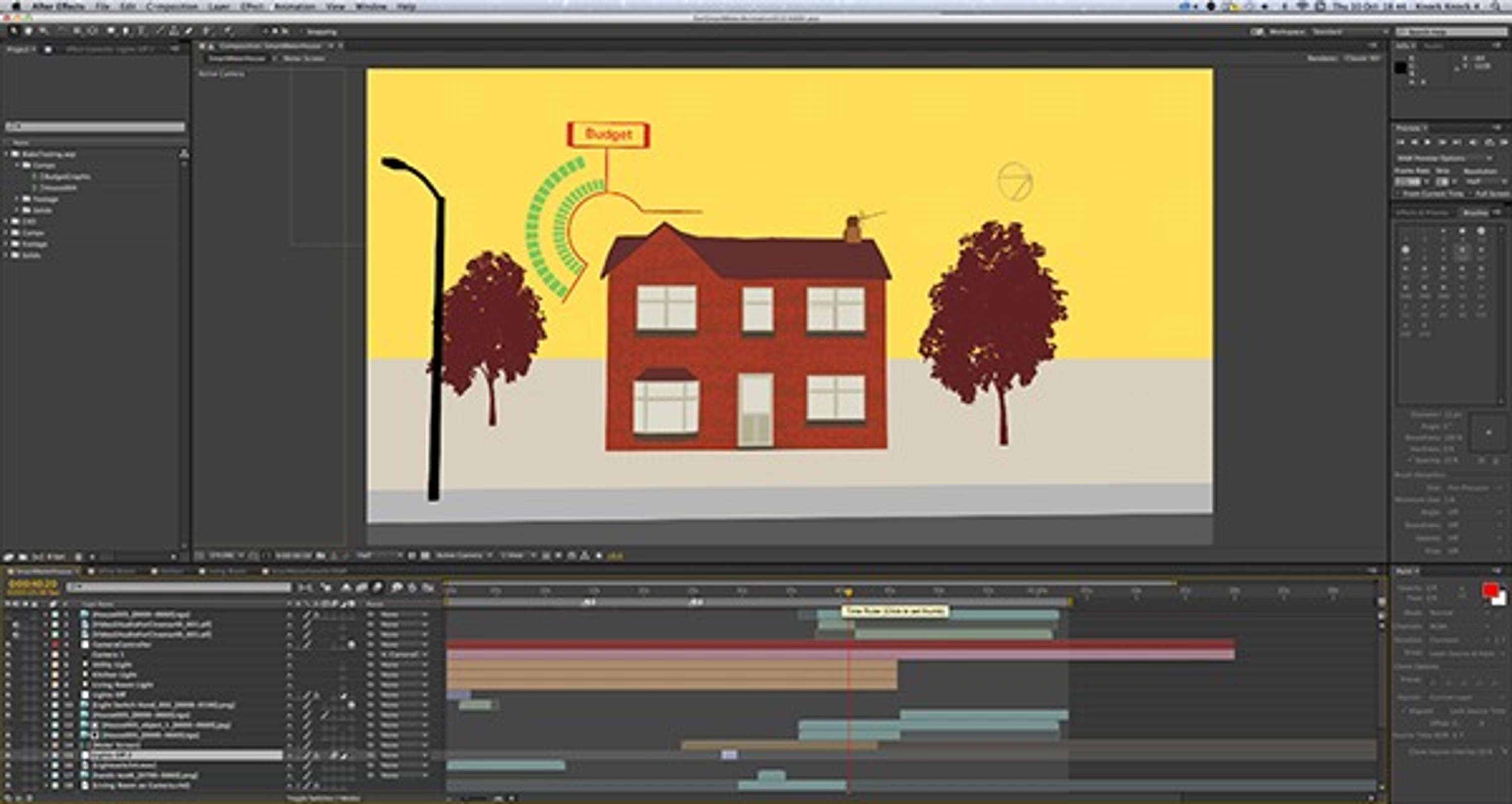Jump to first frame in Preview panel
Screen dimensions: 1512x804
(x=1400, y=142)
